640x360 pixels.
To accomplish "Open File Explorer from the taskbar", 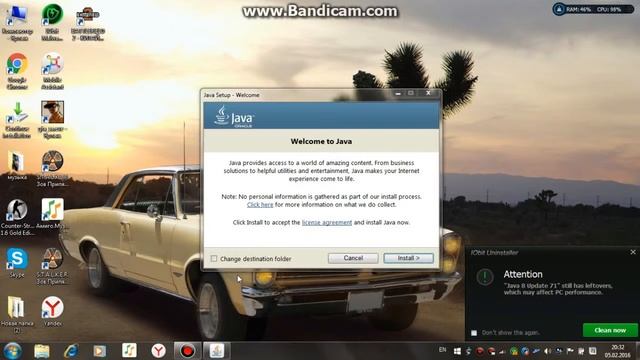I will click(42, 351).
